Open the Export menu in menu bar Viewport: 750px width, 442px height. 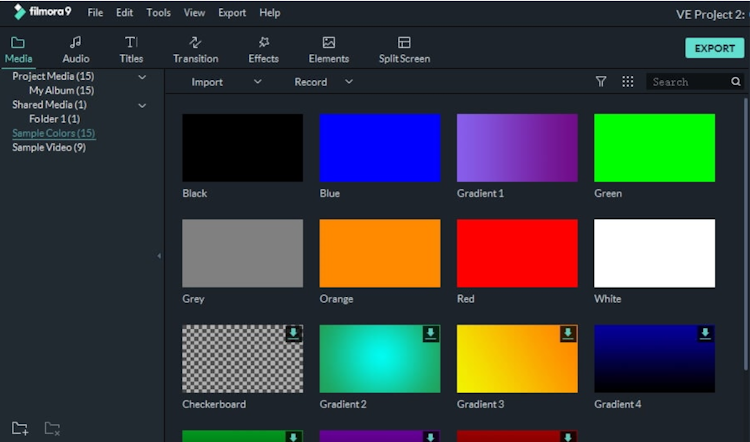(232, 13)
